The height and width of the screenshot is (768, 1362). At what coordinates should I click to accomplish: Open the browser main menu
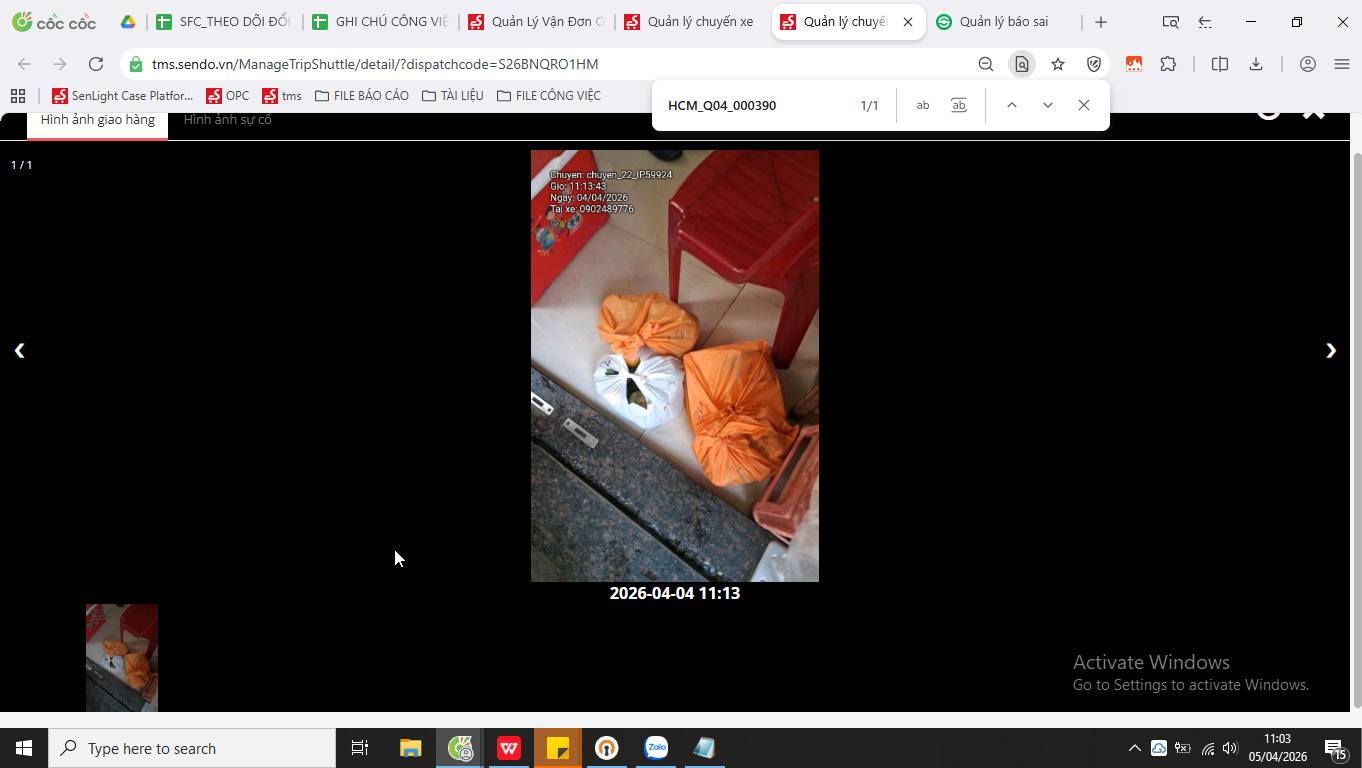coord(1342,64)
